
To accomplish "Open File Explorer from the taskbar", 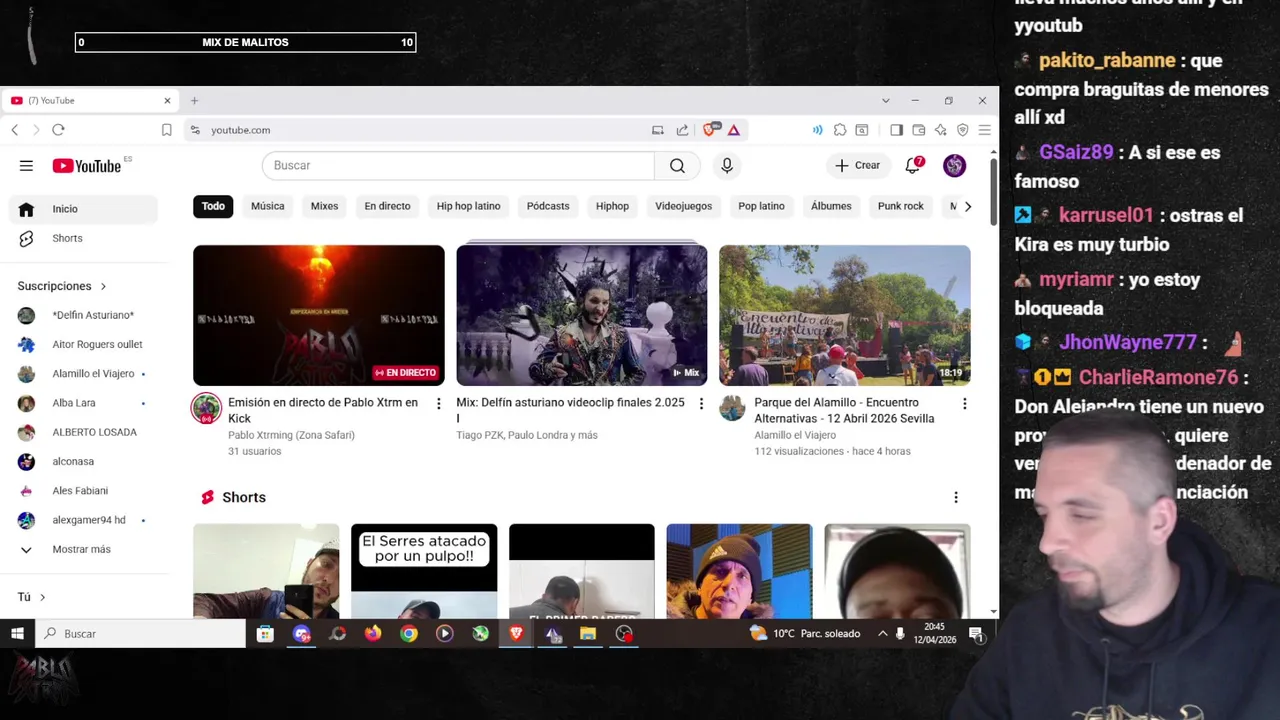I will pyautogui.click(x=588, y=634).
